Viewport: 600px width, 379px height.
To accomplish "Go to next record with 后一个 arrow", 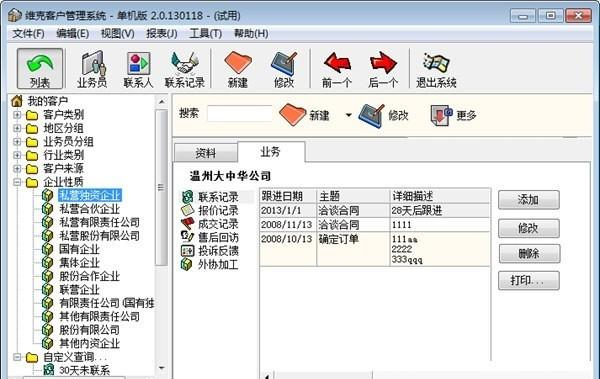I will click(383, 69).
